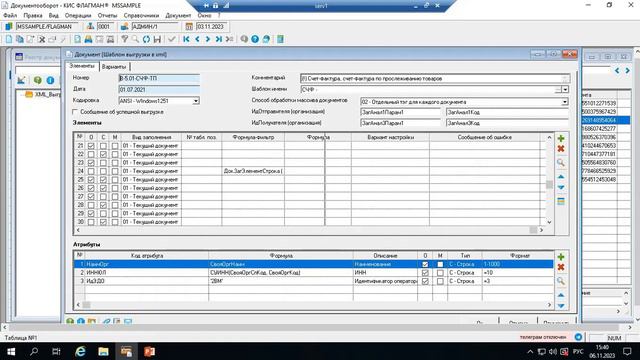Click the Telegram status icon in status bar
The image size is (640, 360).
coord(578,337)
